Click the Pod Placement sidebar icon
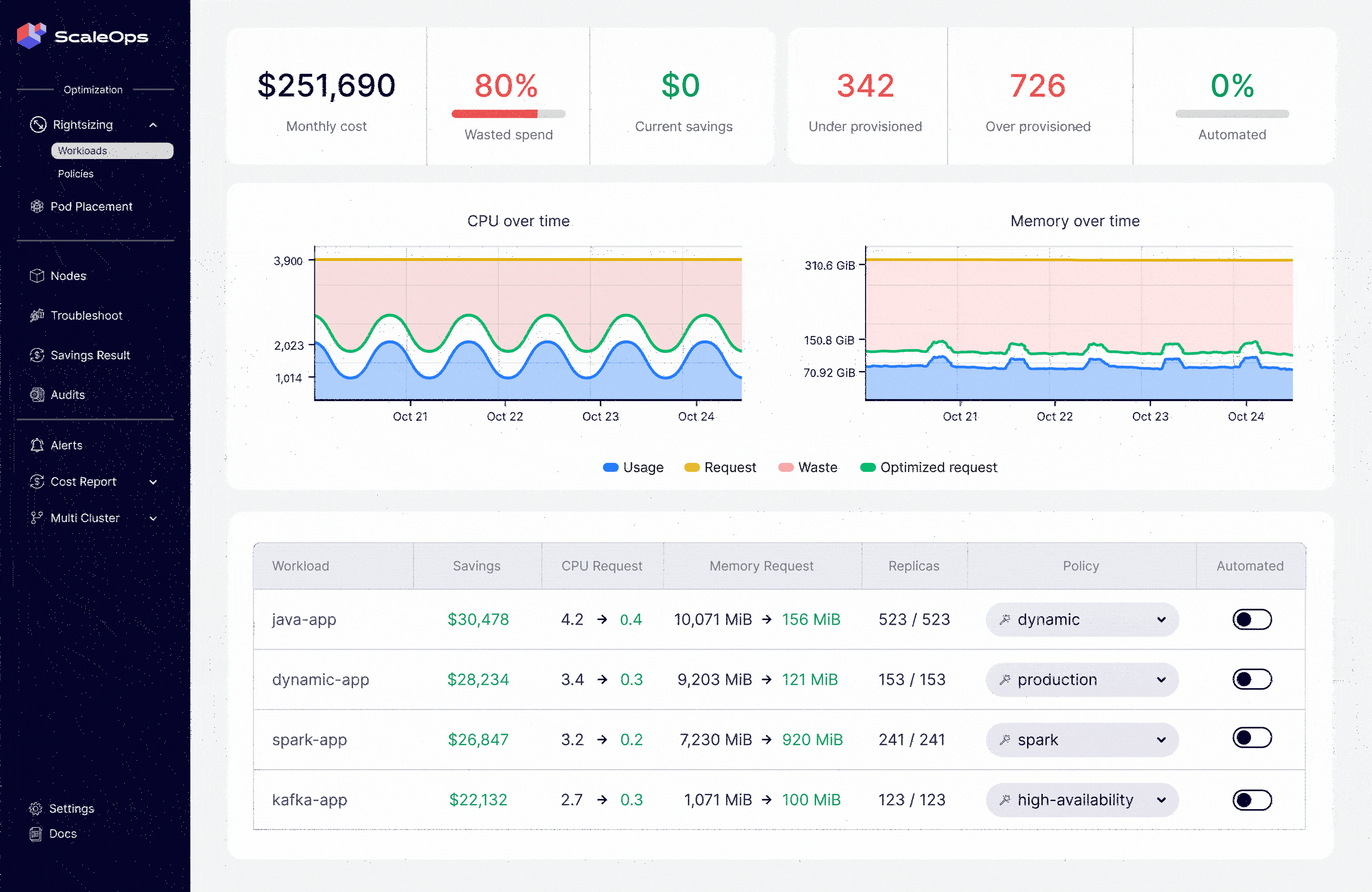The height and width of the screenshot is (892, 1372). click(37, 206)
